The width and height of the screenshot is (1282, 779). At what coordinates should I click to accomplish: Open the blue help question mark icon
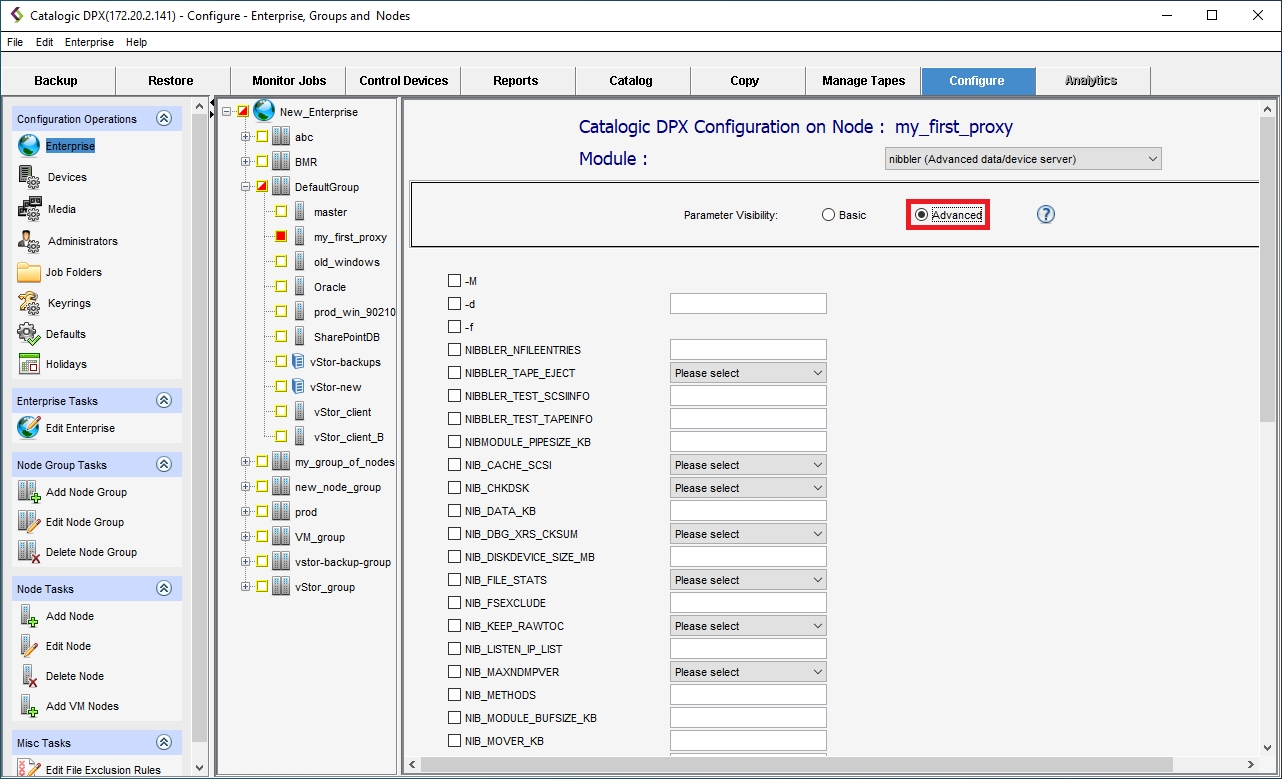point(1046,215)
